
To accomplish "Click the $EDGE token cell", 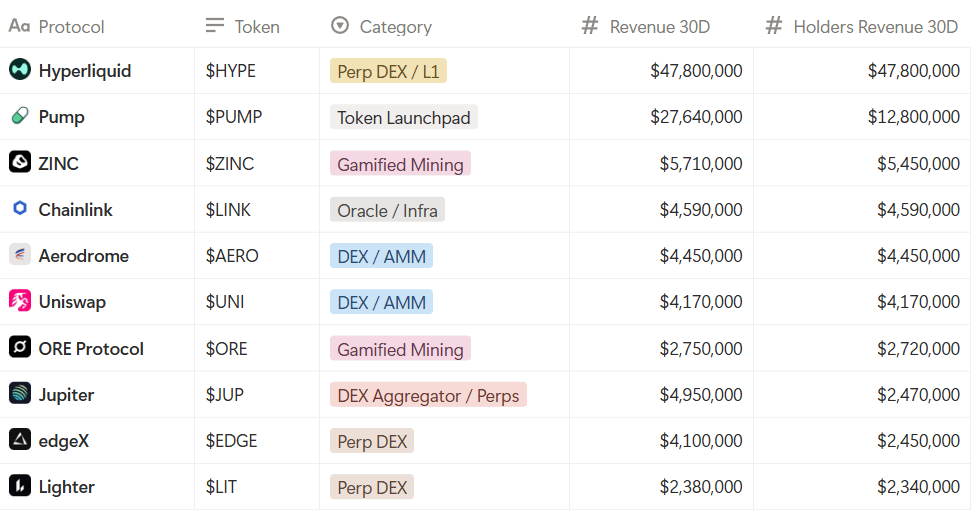I will (257, 440).
